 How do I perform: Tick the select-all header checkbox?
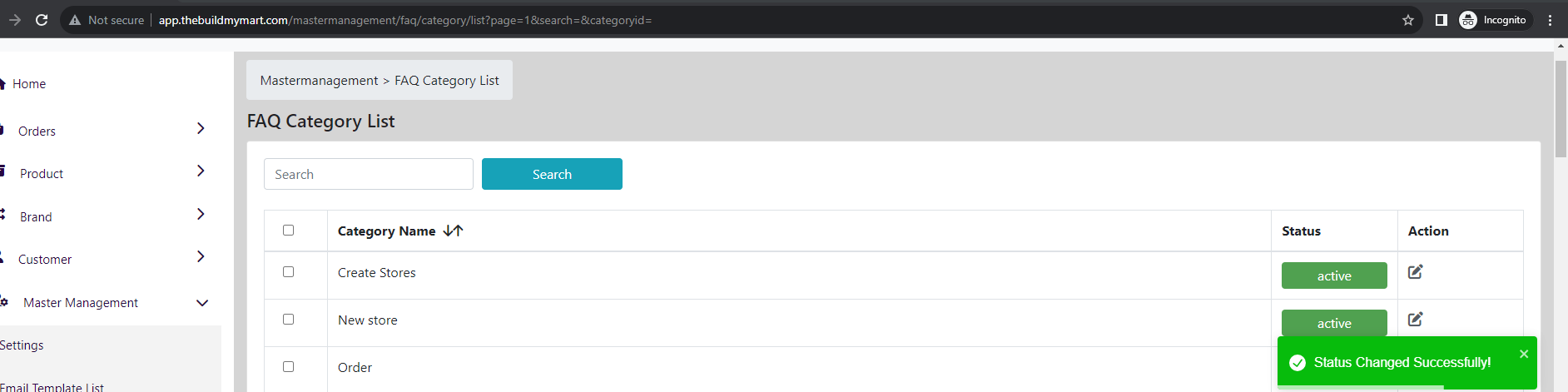coord(289,230)
